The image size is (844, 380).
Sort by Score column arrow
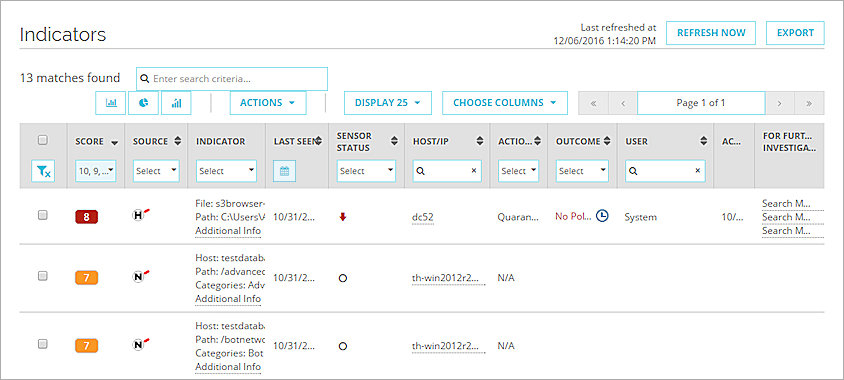(x=114, y=142)
